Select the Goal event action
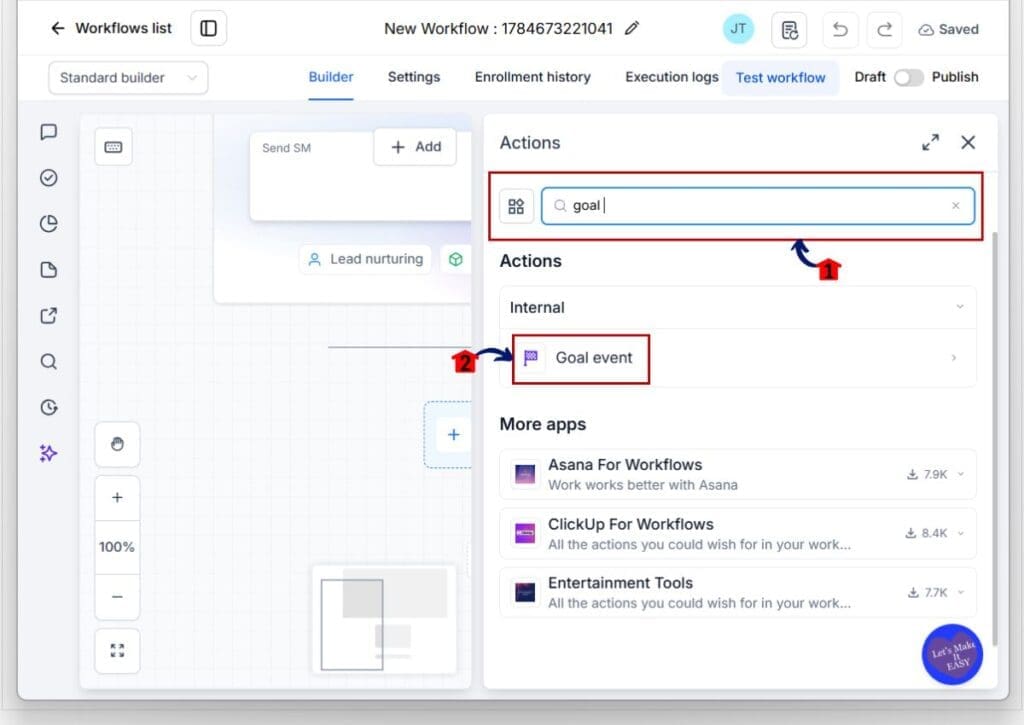The width and height of the screenshot is (1024, 725). point(738,358)
